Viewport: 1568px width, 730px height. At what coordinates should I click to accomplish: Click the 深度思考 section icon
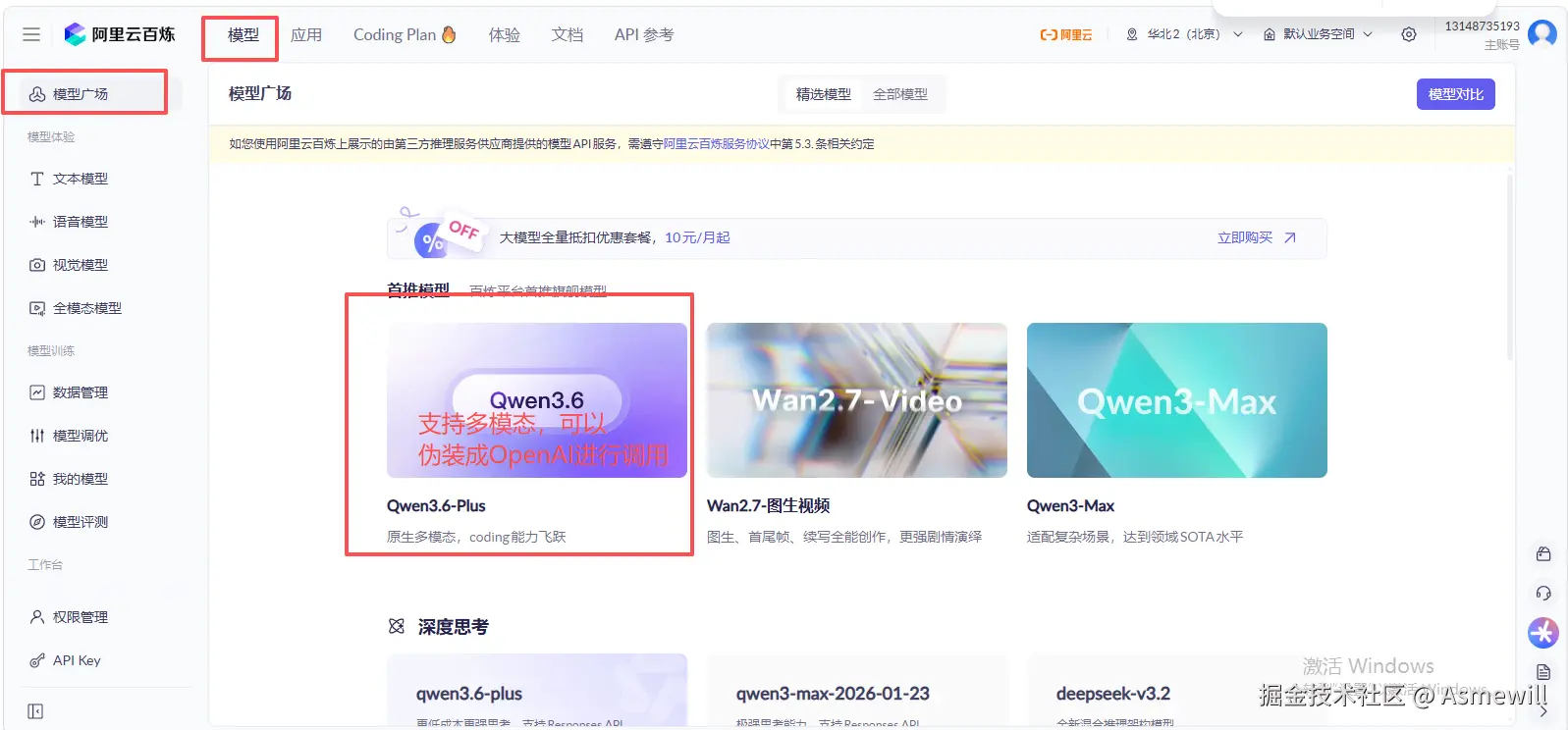(397, 626)
